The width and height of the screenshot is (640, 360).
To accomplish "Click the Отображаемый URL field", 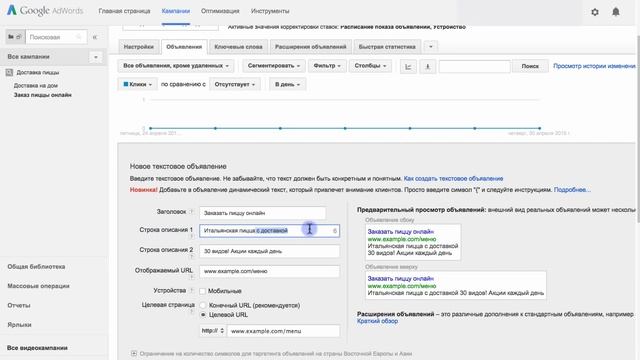I will coord(269,271).
